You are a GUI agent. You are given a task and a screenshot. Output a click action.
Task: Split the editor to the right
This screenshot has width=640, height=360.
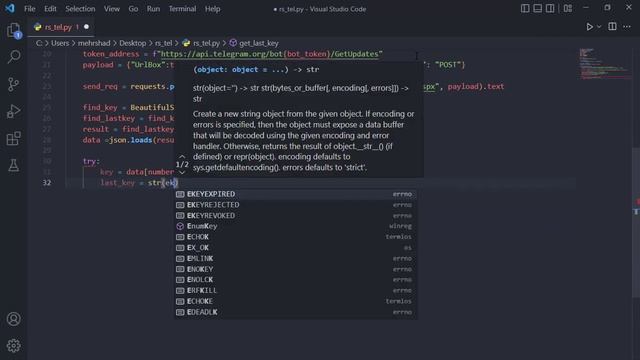612,27
